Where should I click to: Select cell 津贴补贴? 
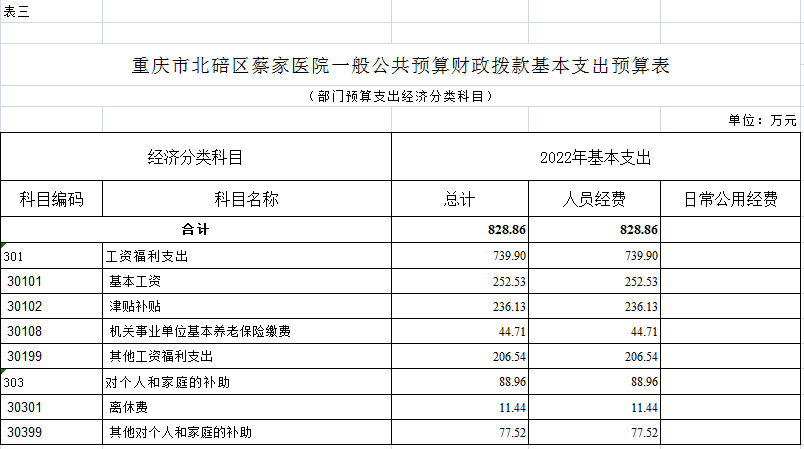click(247, 306)
